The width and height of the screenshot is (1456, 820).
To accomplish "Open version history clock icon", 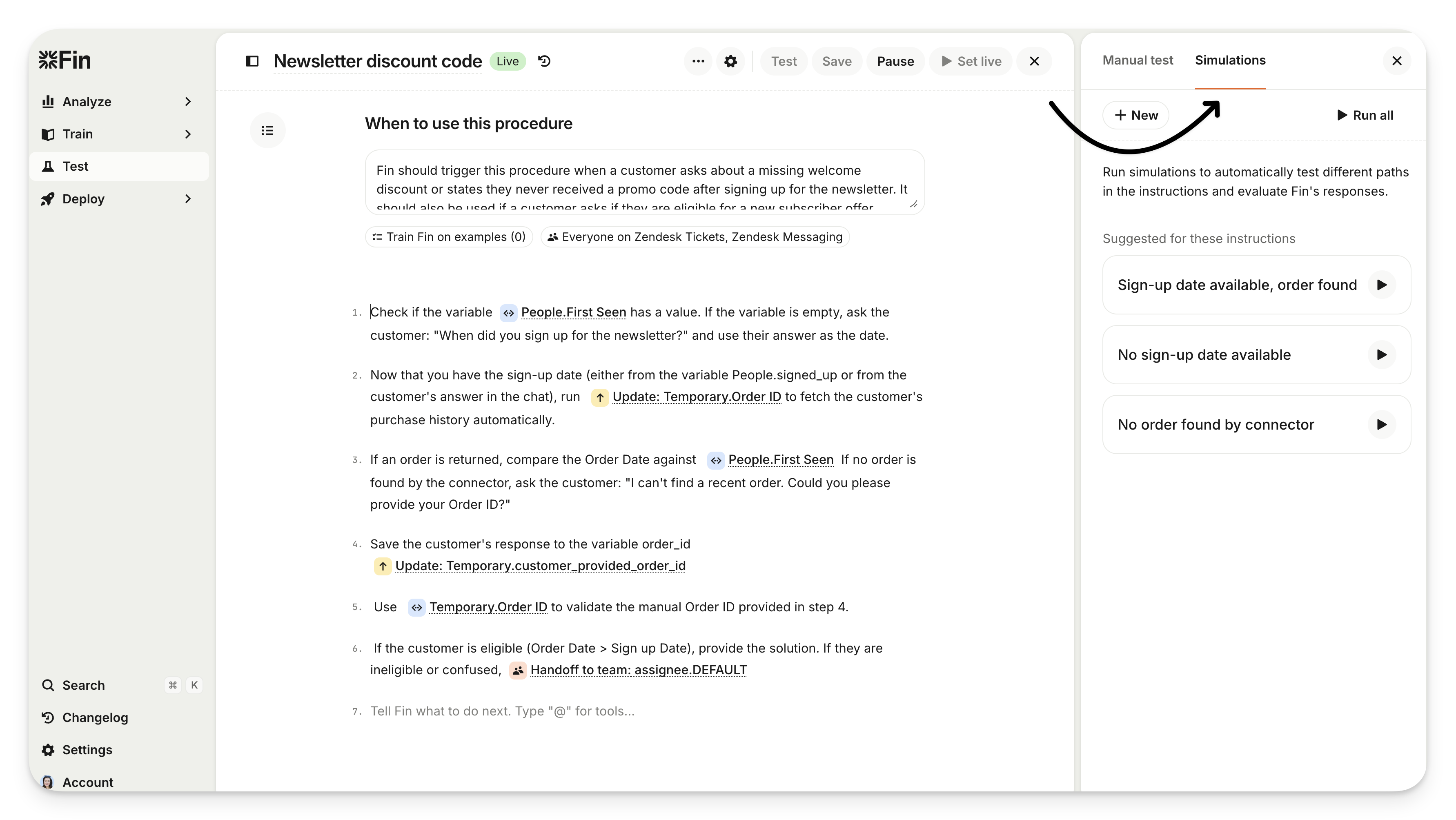I will pyautogui.click(x=544, y=61).
